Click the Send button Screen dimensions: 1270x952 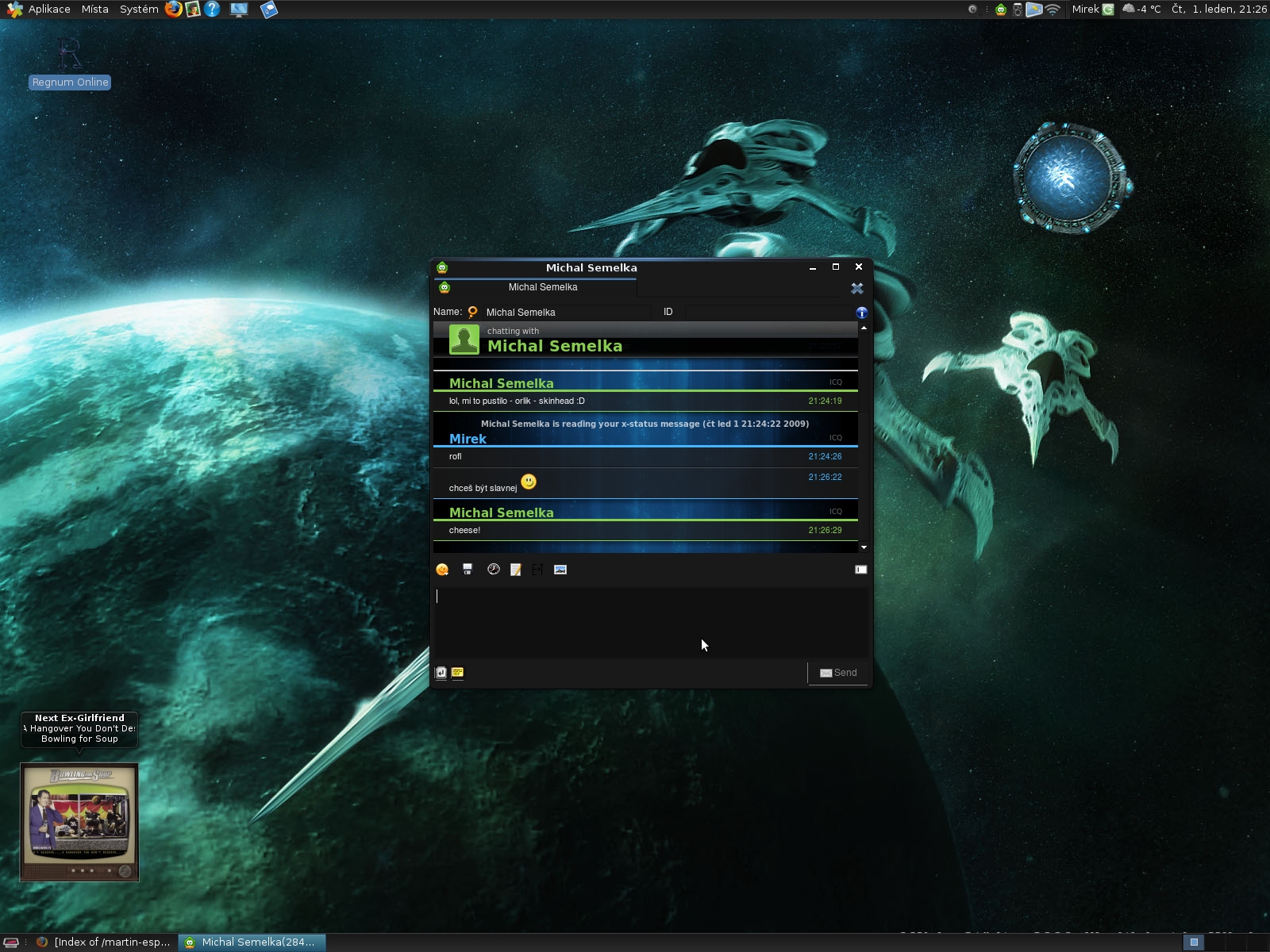click(x=838, y=673)
